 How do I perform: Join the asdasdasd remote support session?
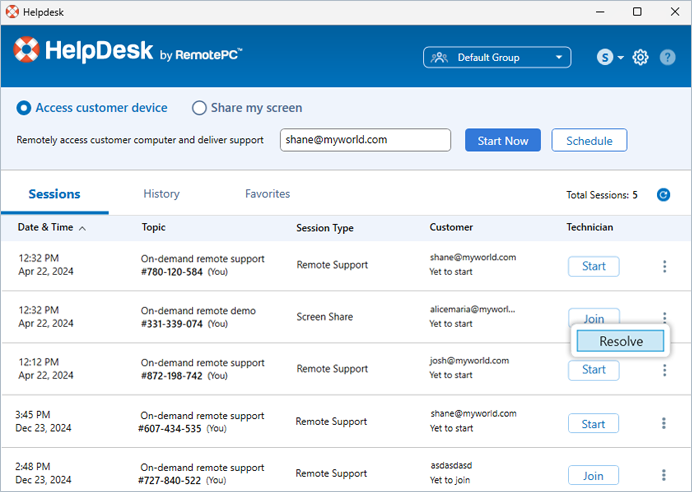[593, 476]
